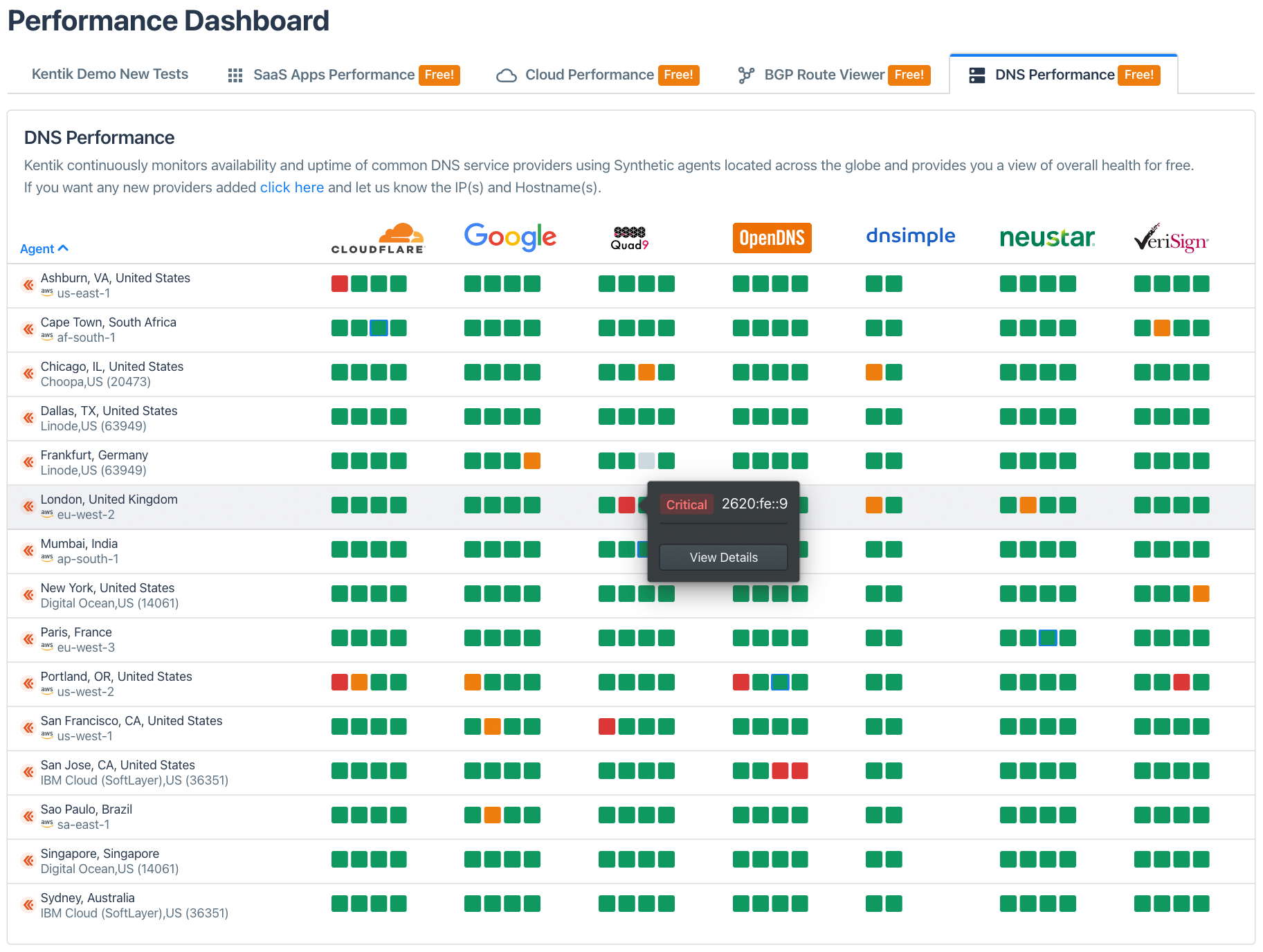Select the Neustar provider logo

click(1046, 237)
